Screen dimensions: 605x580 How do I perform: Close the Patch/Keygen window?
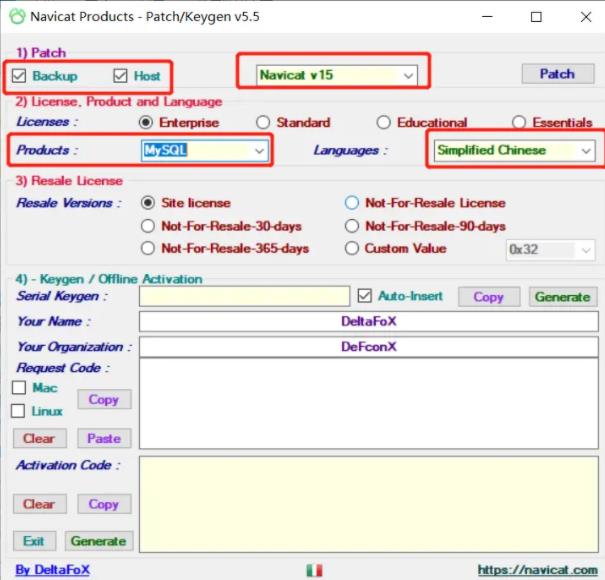pyautogui.click(x=586, y=17)
